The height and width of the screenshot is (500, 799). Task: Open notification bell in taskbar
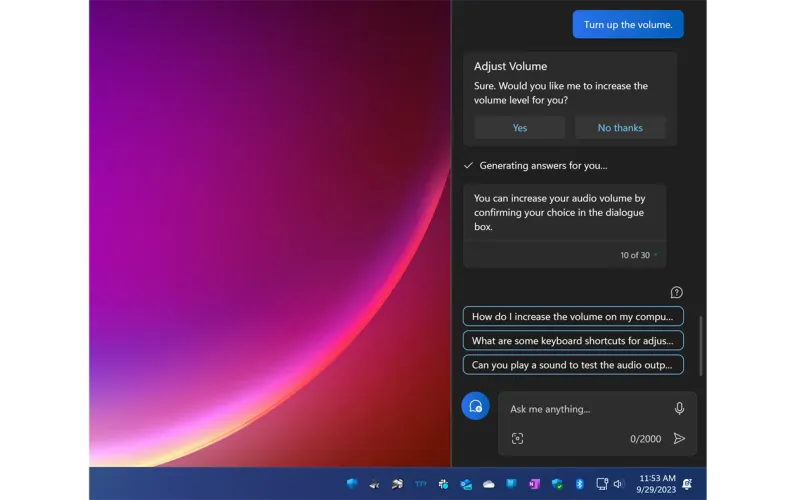(x=687, y=484)
